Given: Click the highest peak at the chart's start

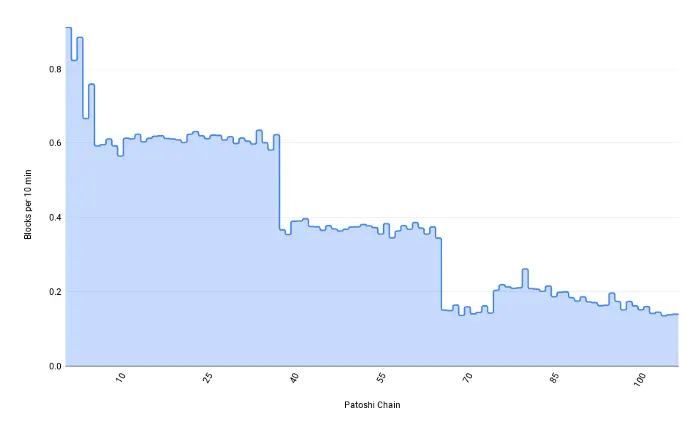Looking at the screenshot, I should pos(68,28).
